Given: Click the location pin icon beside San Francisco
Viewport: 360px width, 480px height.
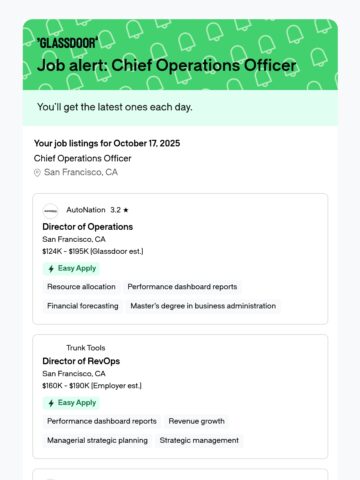Looking at the screenshot, I should pyautogui.click(x=37, y=173).
